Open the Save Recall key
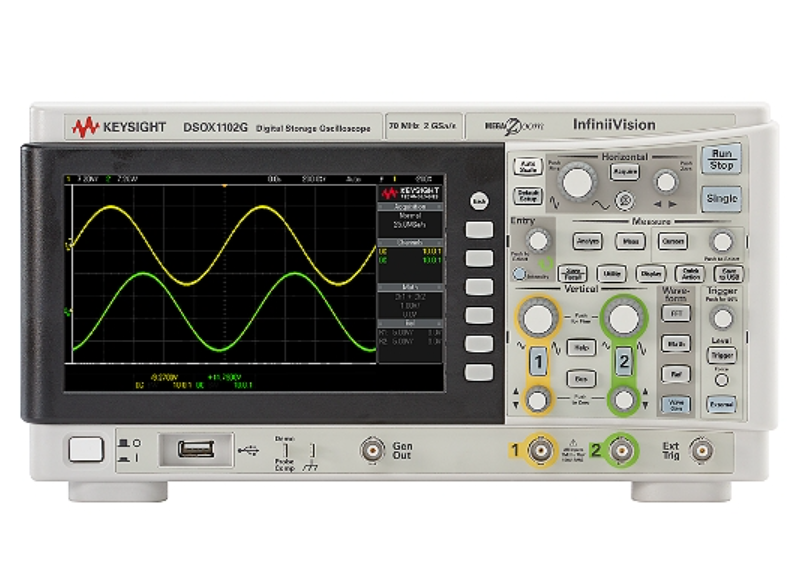796x575 pixels. 573,274
